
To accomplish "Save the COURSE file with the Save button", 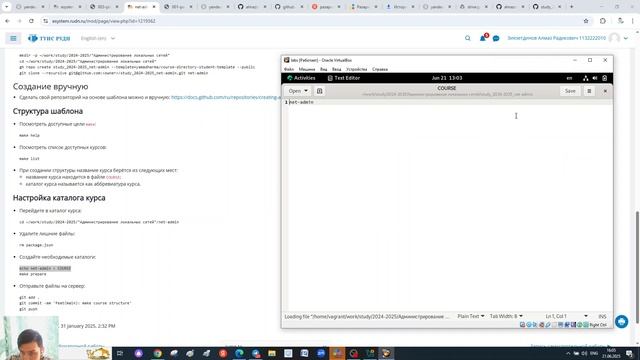I will click(570, 91).
